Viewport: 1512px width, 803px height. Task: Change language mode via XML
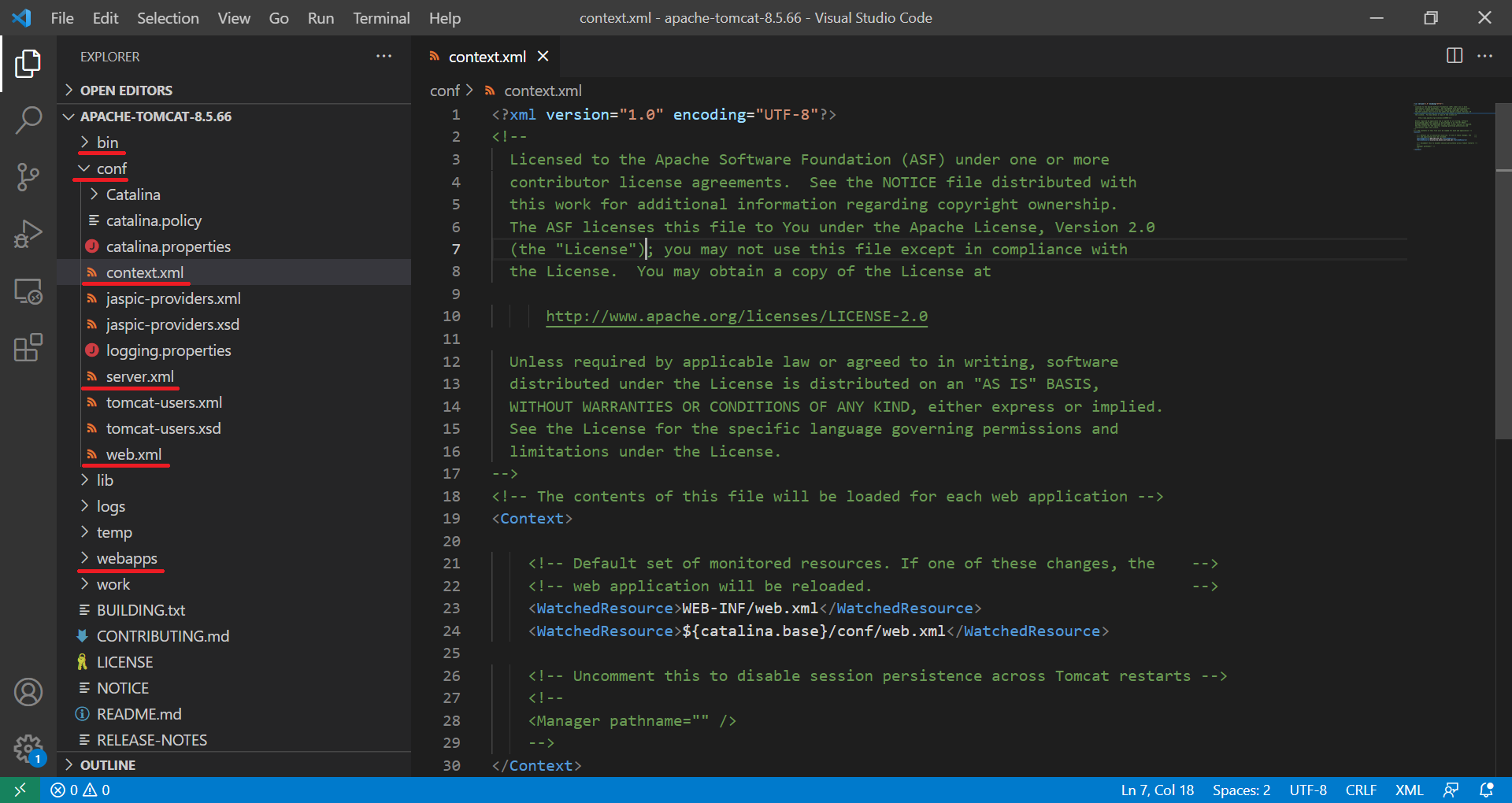point(1409,790)
